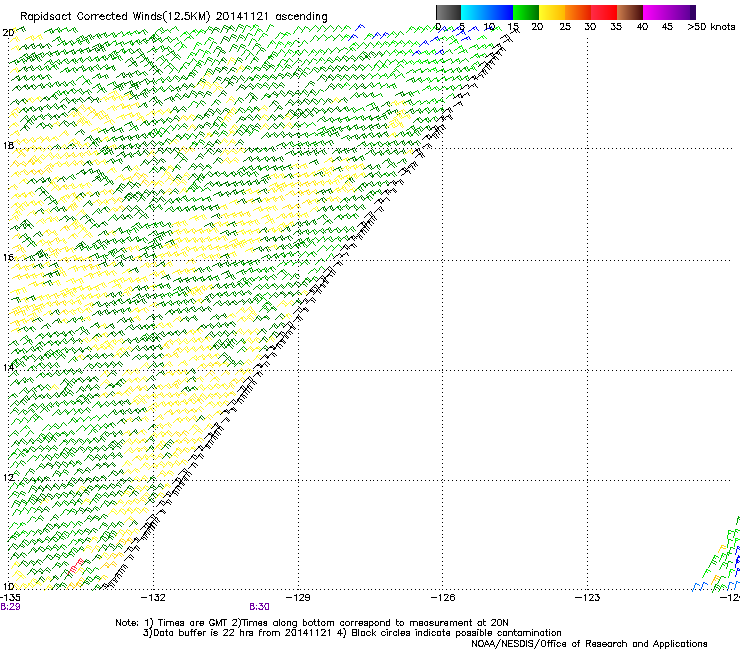This screenshot has height=650, width=740.
Task: Click the purple '8:29' time stamp
Action: (10, 607)
